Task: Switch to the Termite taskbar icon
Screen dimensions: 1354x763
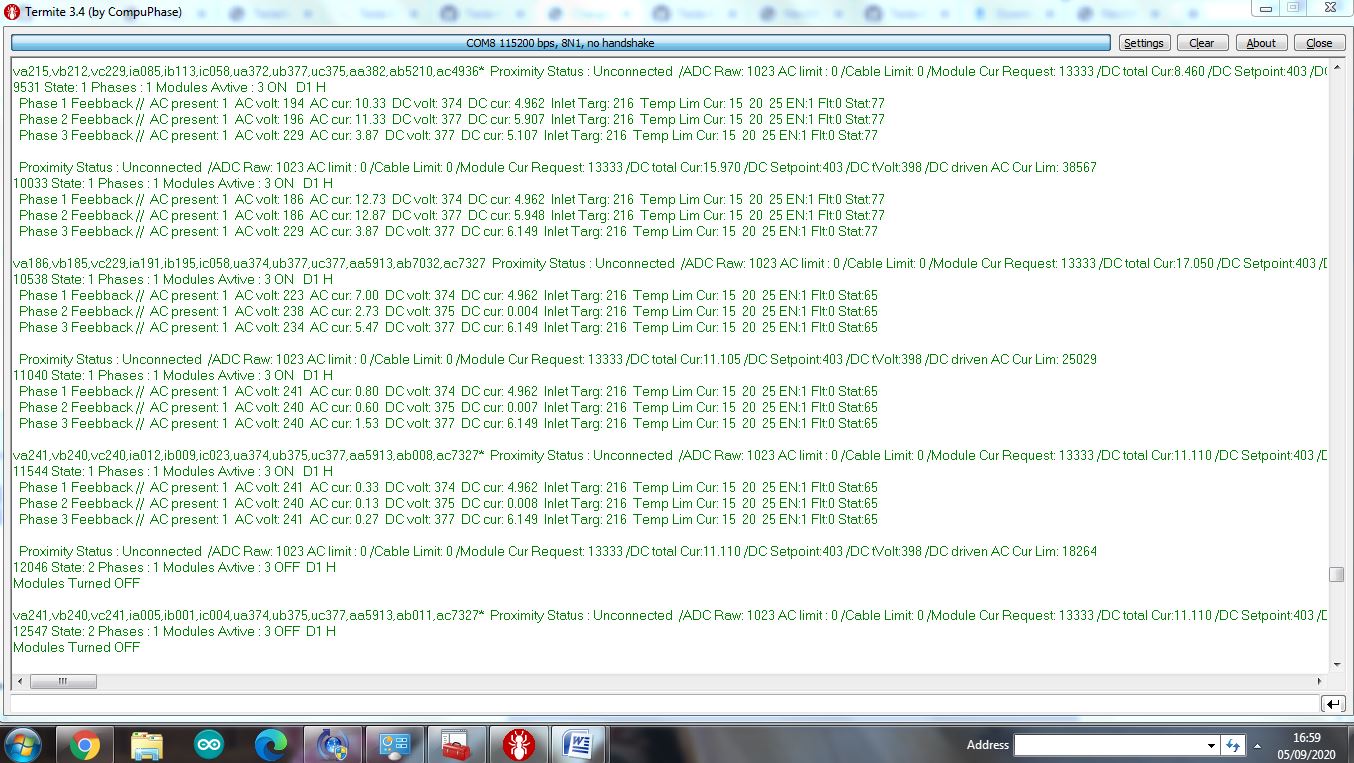Action: (x=518, y=745)
